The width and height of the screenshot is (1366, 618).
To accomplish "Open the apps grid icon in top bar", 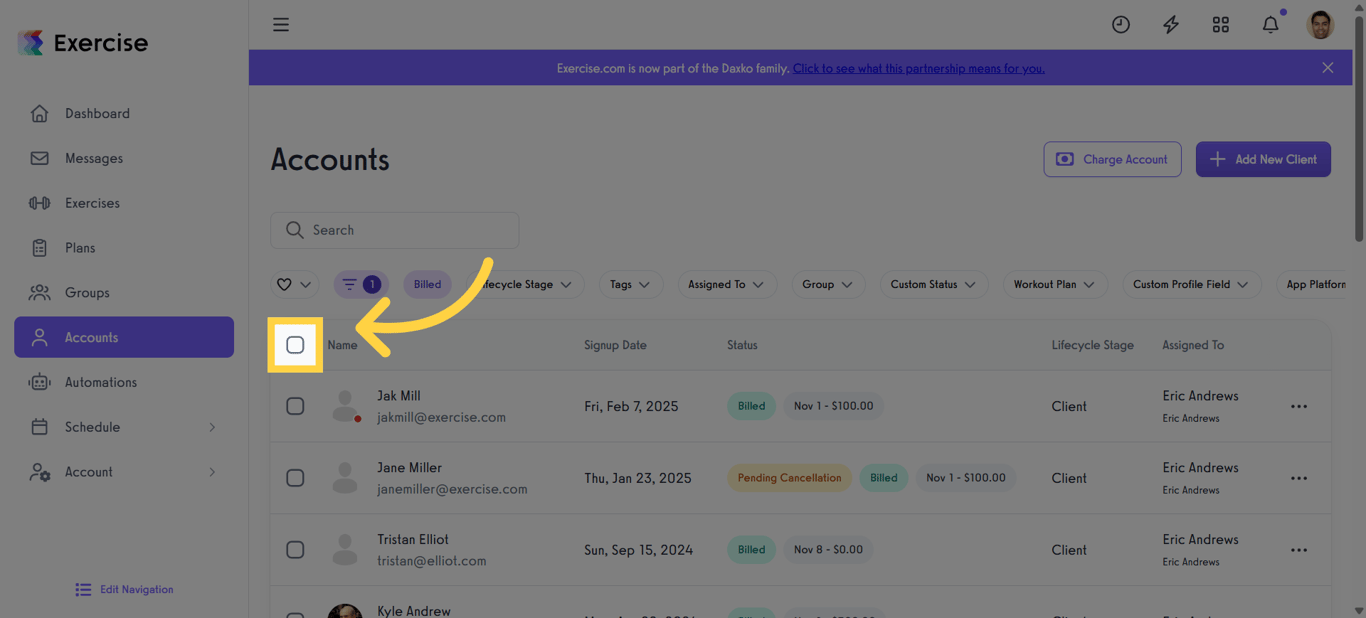I will 1220,24.
